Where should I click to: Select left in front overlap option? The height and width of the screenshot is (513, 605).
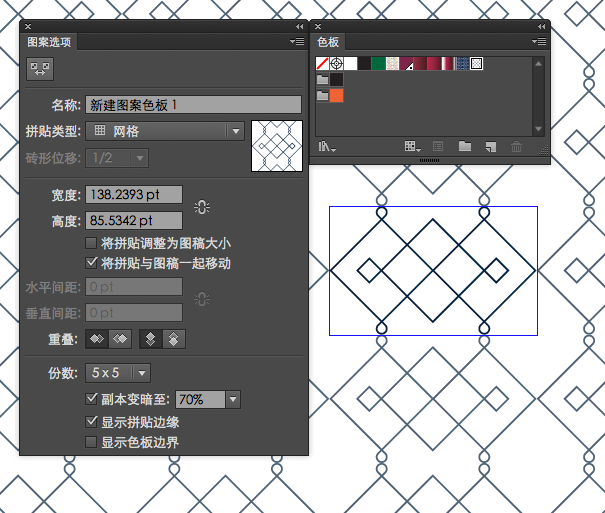(97, 339)
